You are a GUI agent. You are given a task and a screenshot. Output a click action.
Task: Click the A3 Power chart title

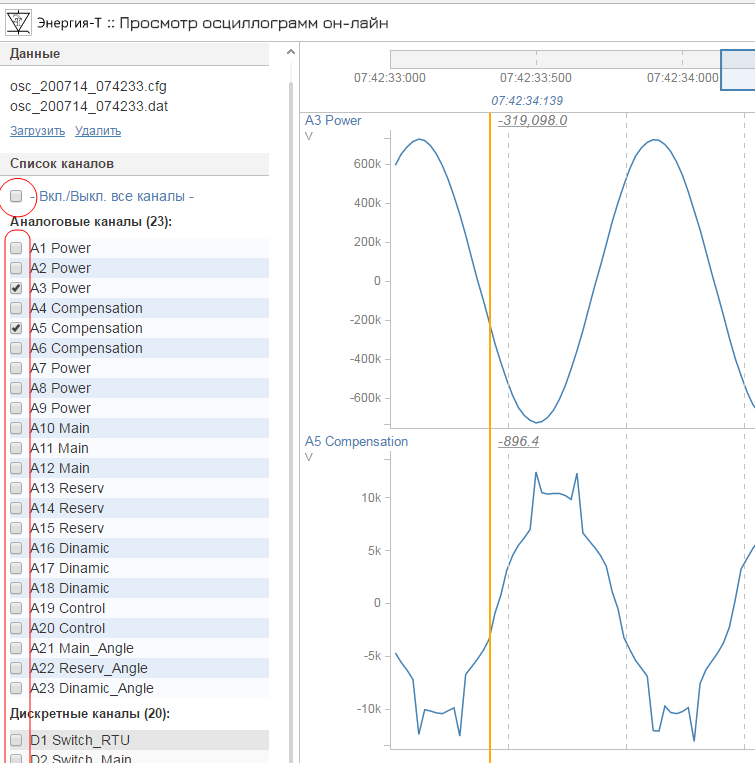click(333, 120)
